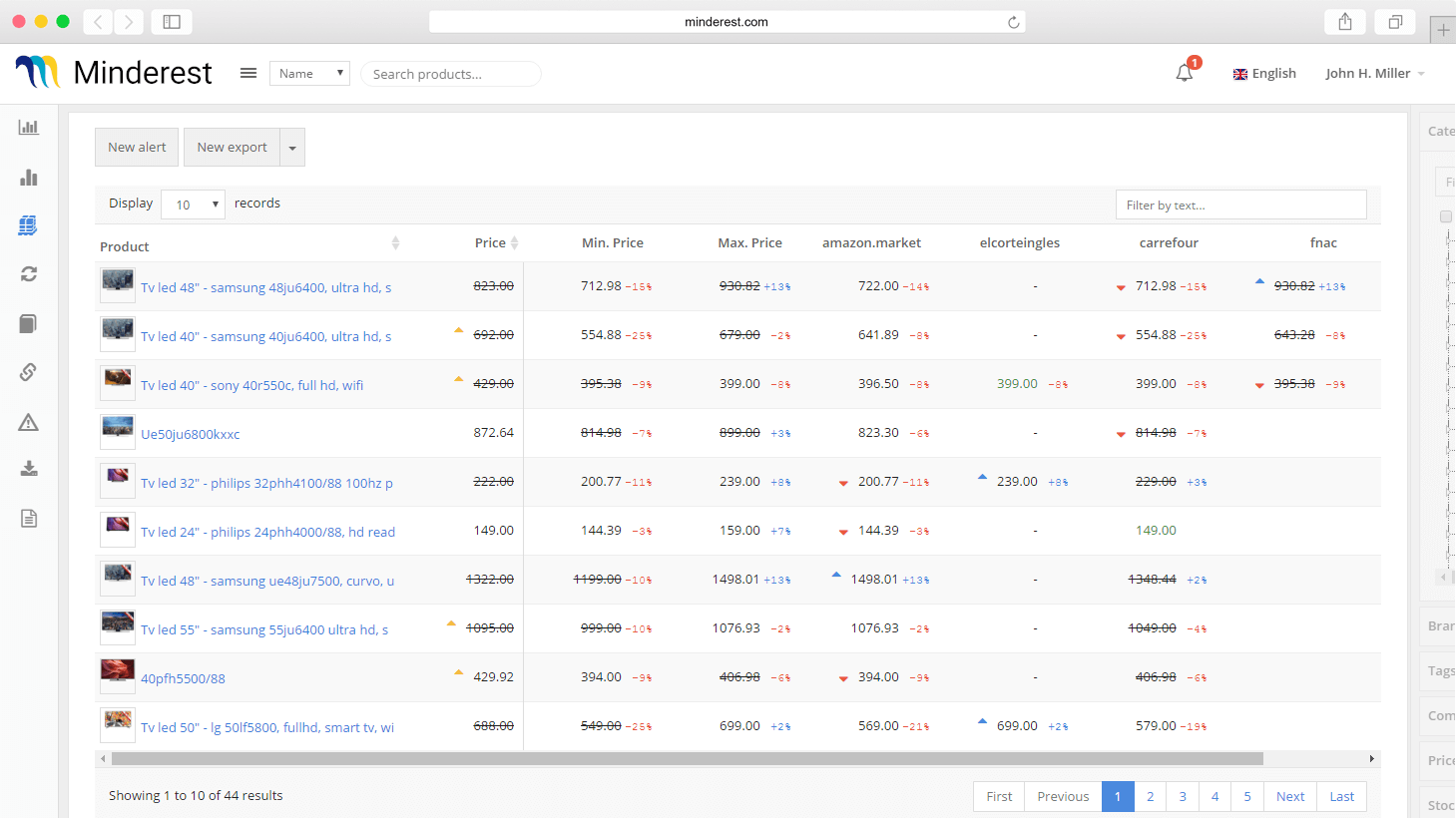The height and width of the screenshot is (818, 1456).
Task: Tick the checkbox in the right filter panel
Action: coord(1445,216)
